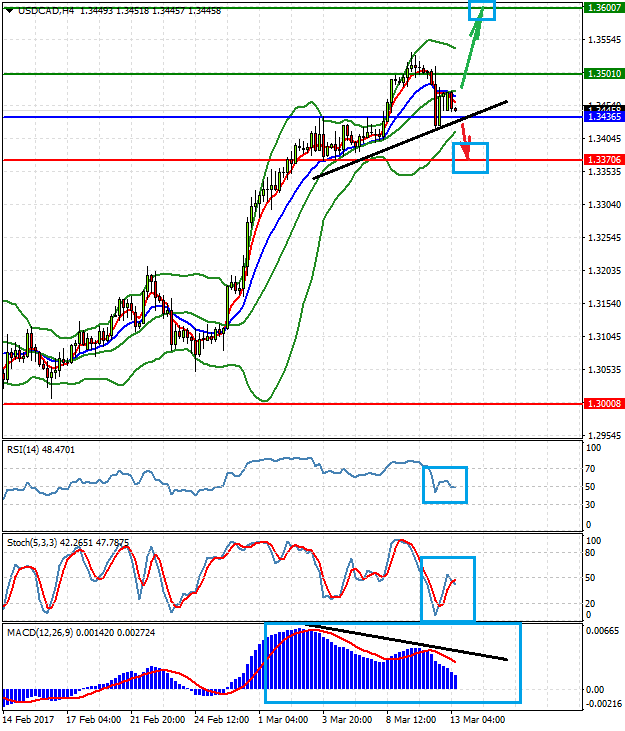Click the 8 Mar 12:00 time label

coord(411,720)
